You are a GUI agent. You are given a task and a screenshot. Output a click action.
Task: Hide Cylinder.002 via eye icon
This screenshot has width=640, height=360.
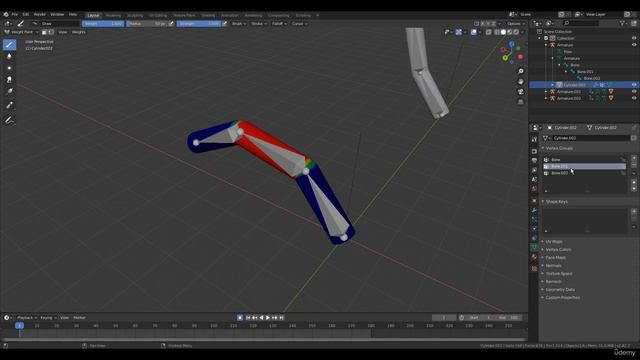click(x=634, y=85)
